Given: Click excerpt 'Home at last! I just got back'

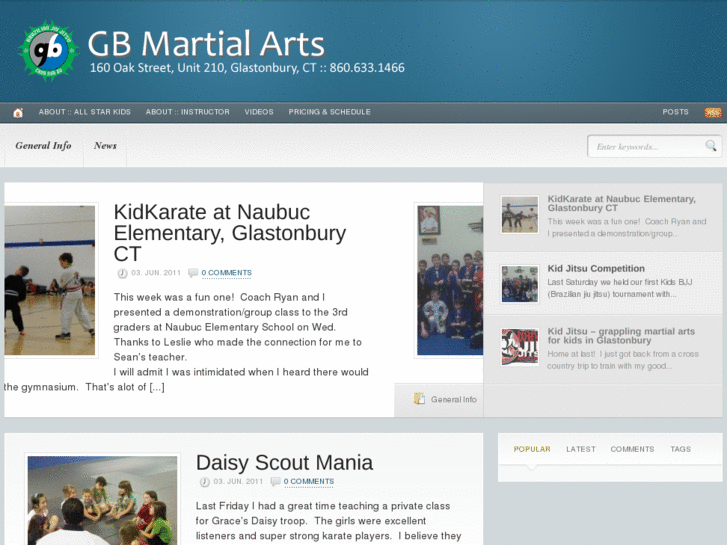Looking at the screenshot, I should [x=623, y=360].
